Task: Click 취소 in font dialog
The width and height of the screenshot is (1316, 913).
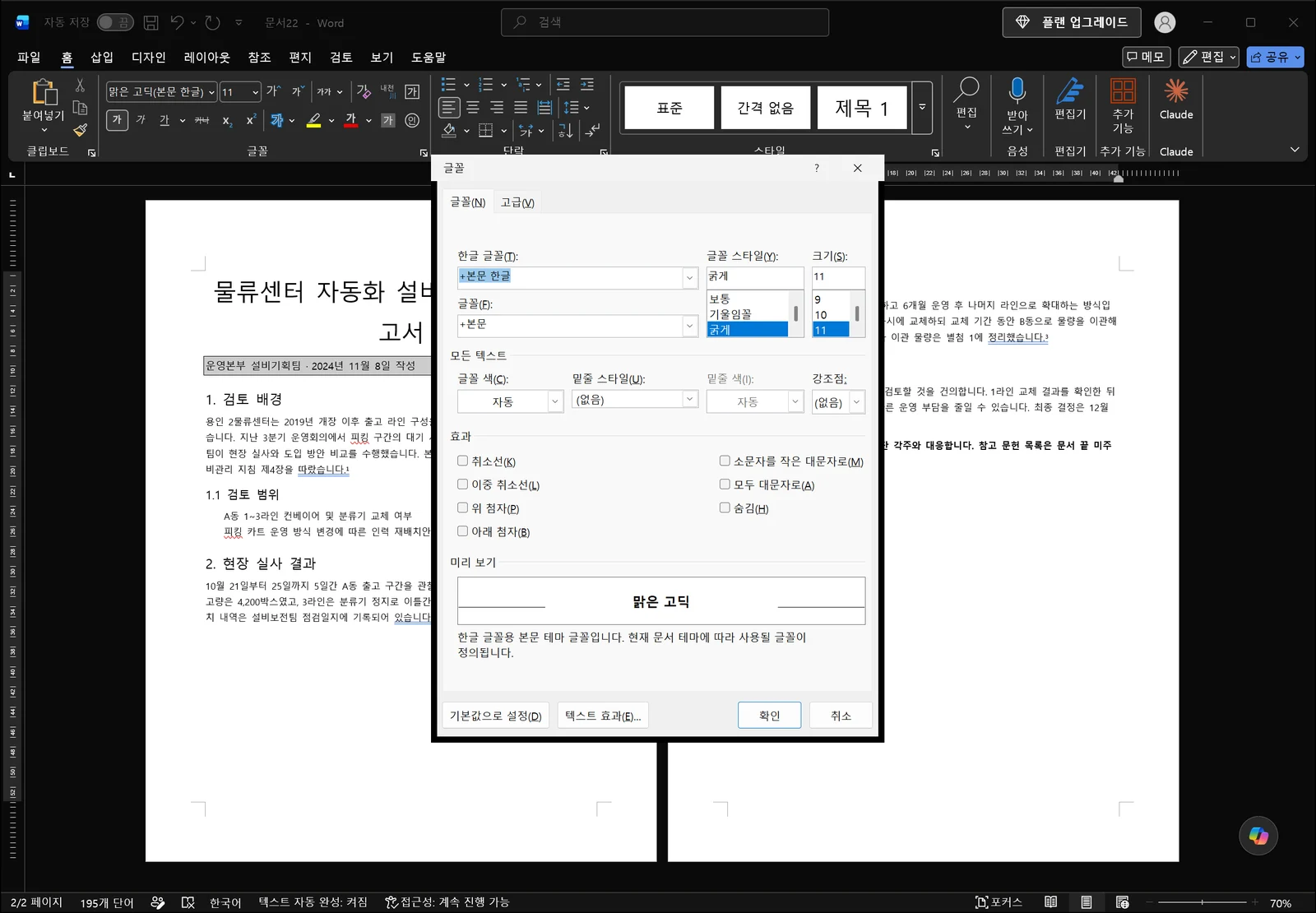Action: coord(841,716)
